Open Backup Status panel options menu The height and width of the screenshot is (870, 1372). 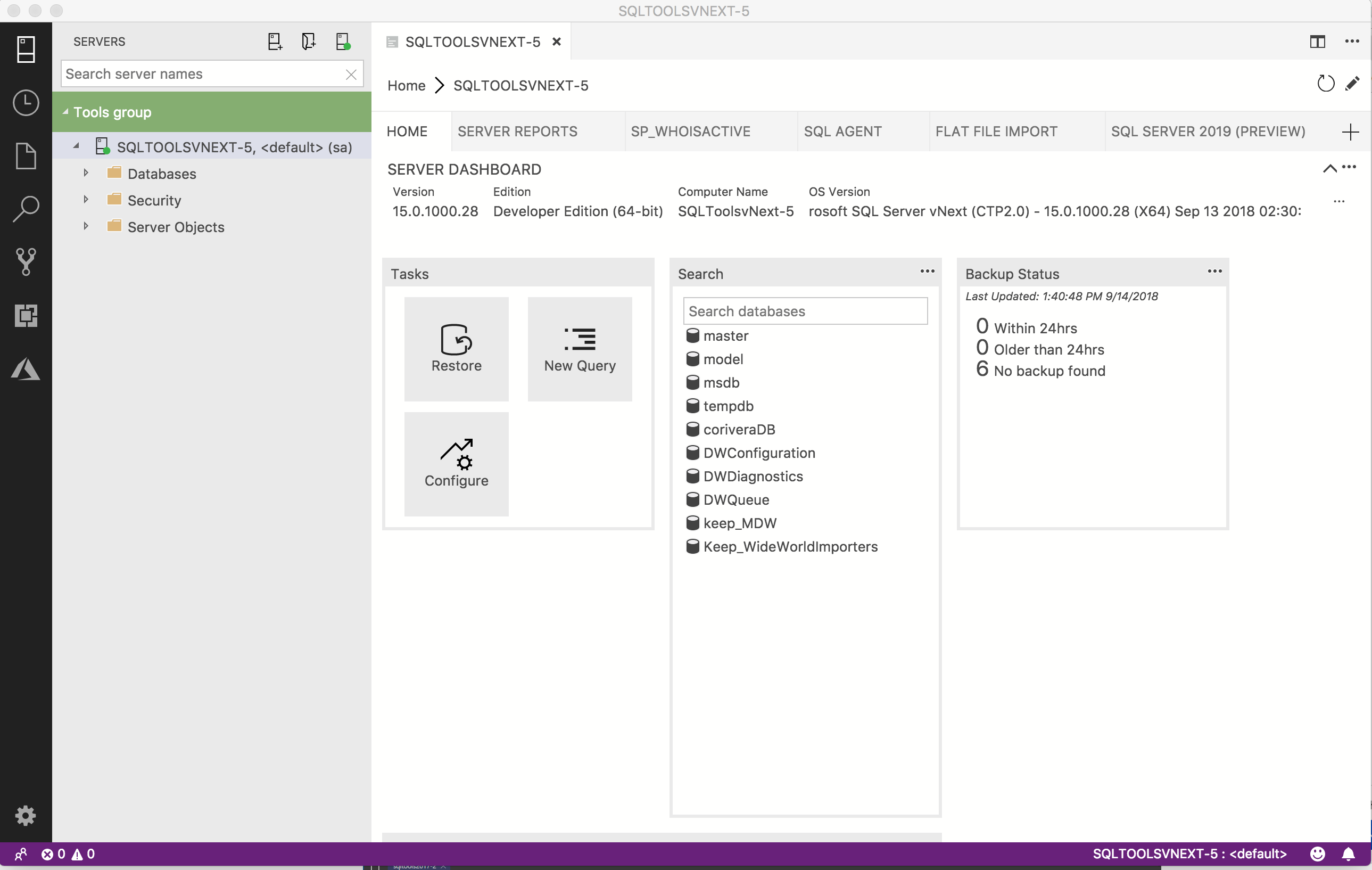click(1214, 271)
